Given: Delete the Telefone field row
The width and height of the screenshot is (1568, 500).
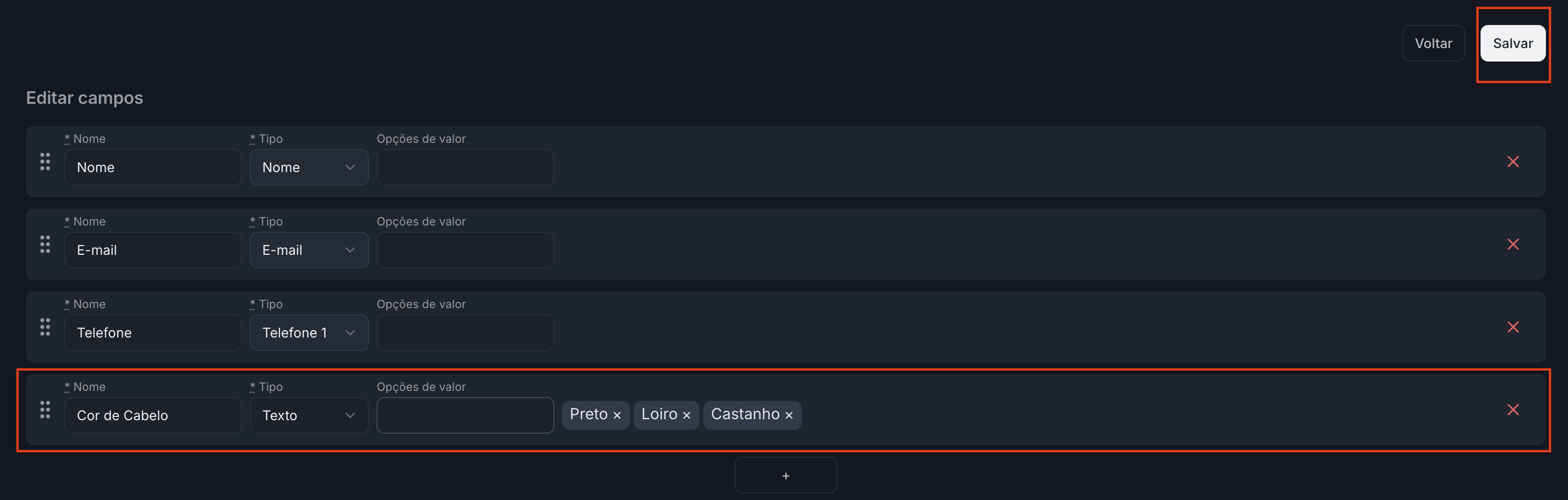Looking at the screenshot, I should pyautogui.click(x=1513, y=328).
